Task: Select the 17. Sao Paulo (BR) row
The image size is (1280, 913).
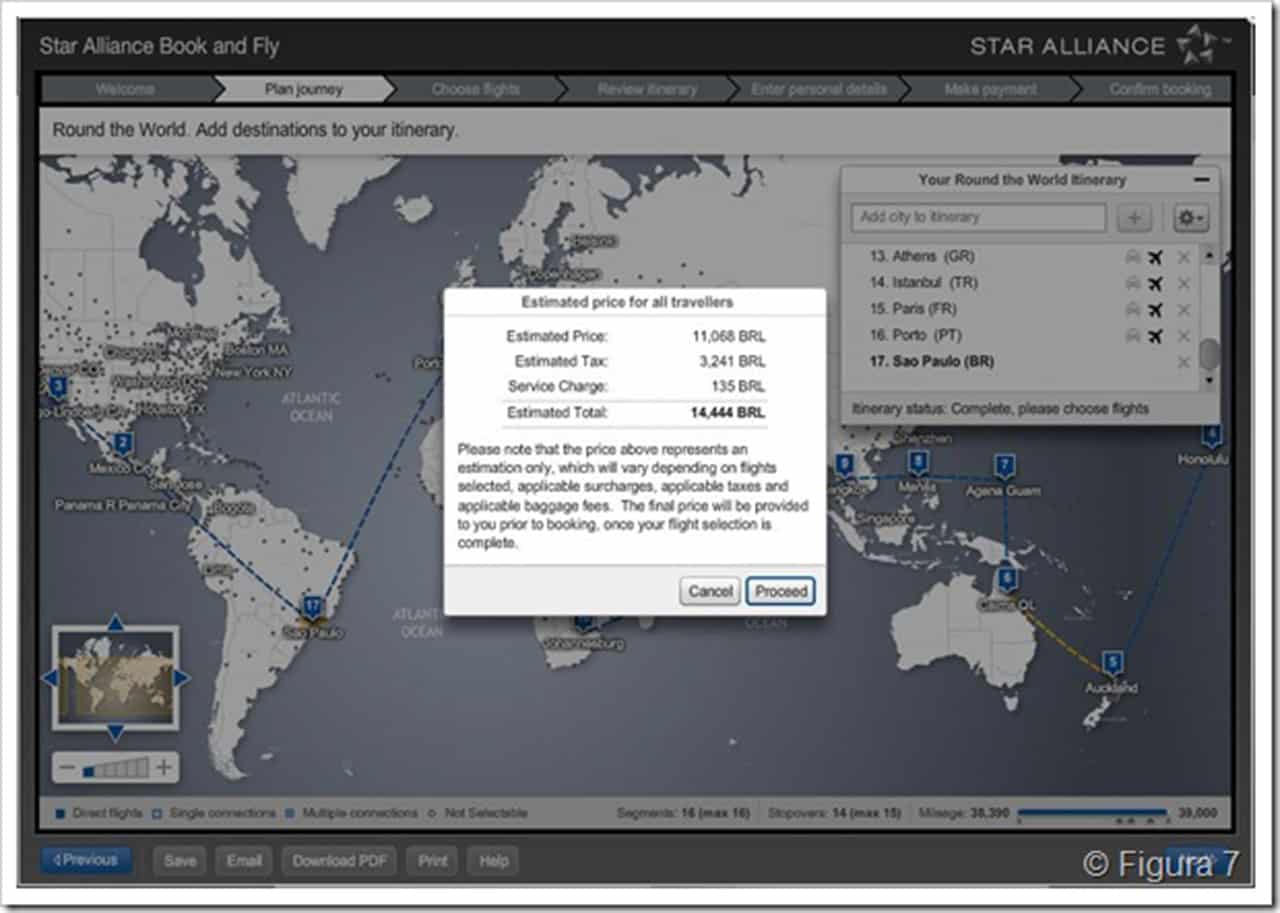Action: tap(1021, 361)
